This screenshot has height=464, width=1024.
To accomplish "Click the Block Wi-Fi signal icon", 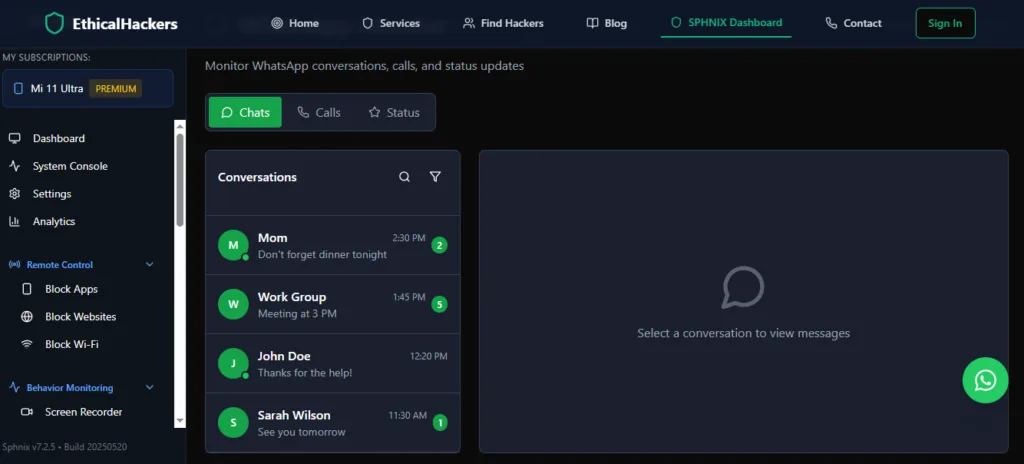I will pyautogui.click(x=27, y=344).
